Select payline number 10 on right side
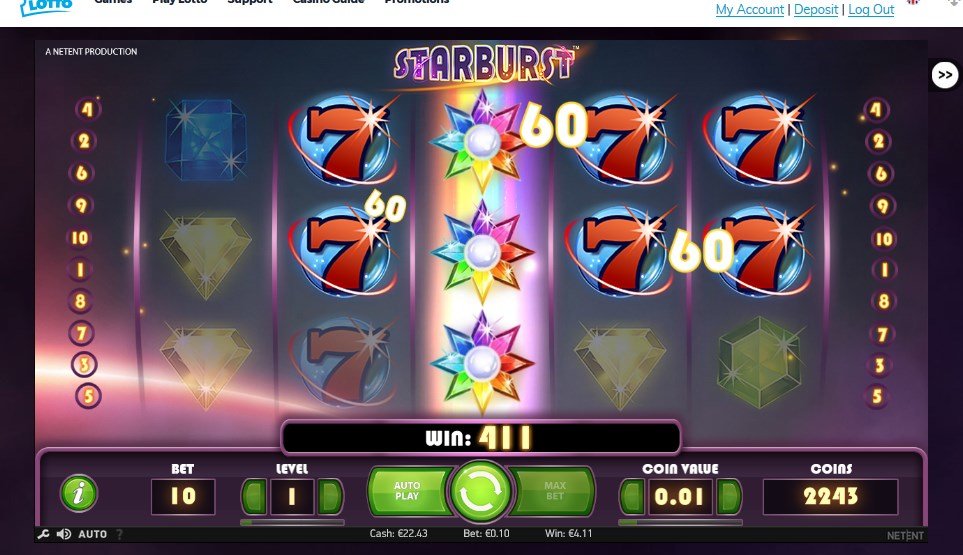The height and width of the screenshot is (555, 963). pos(883,238)
